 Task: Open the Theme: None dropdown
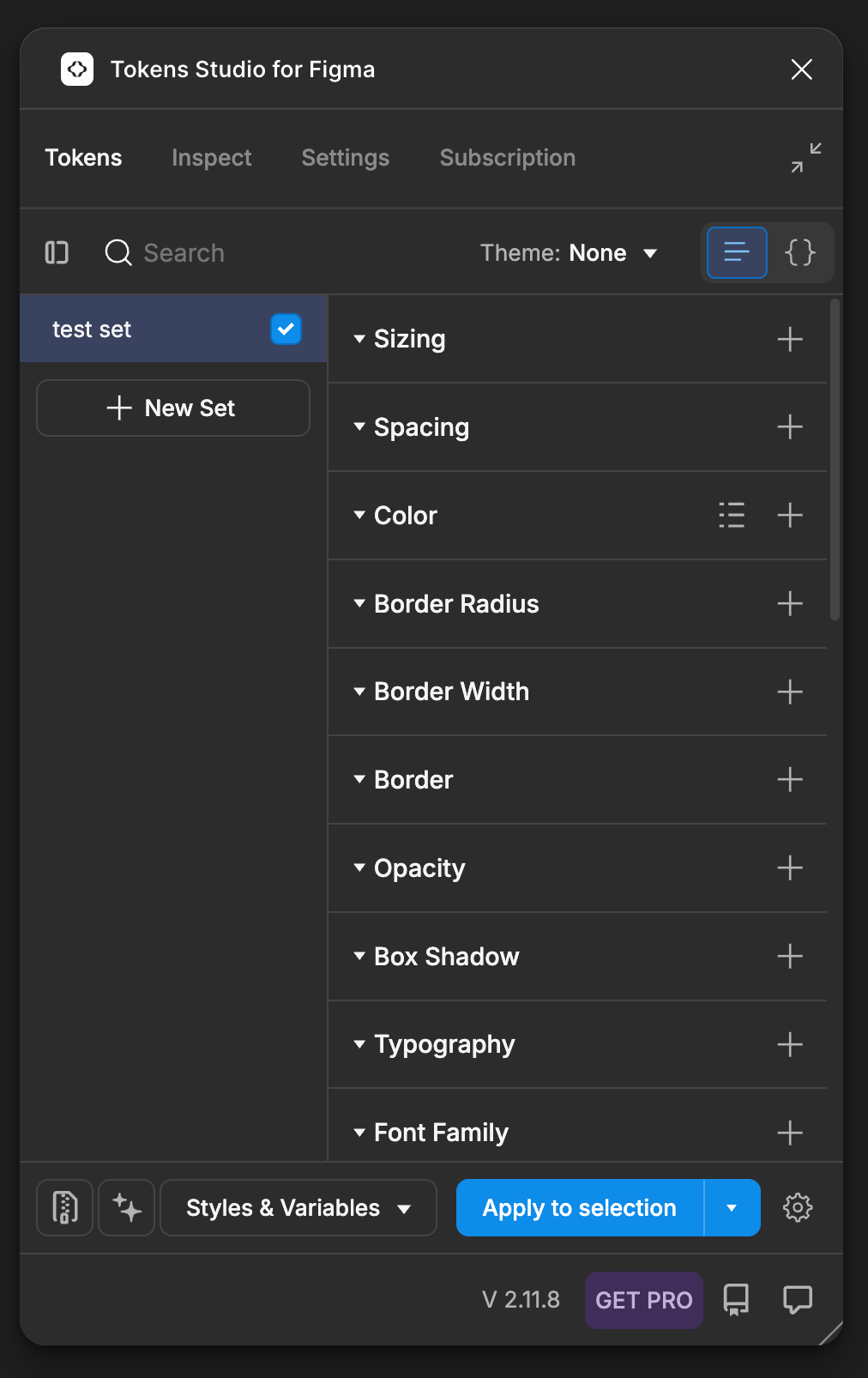[569, 253]
